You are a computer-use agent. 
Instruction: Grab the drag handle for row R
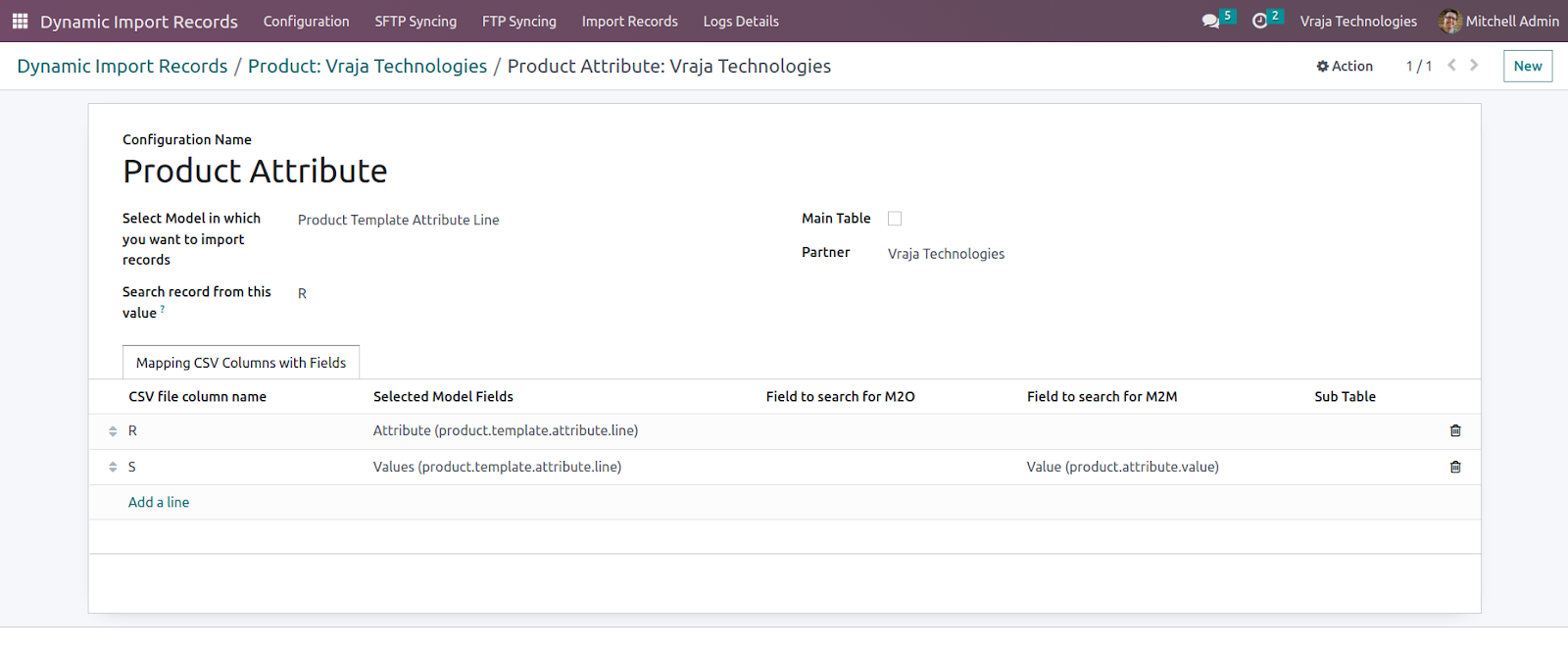tap(113, 431)
